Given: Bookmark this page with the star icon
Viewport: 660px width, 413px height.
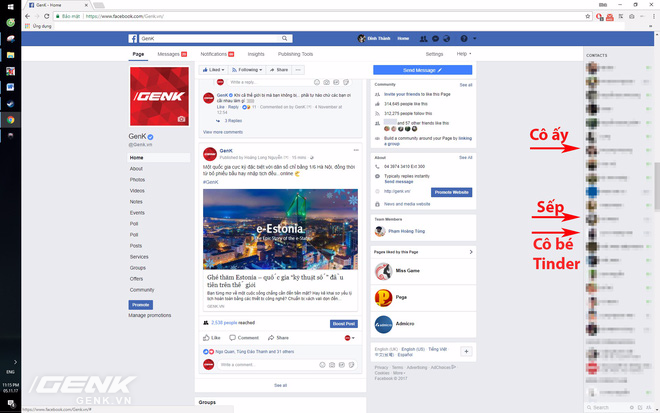Looking at the screenshot, I should (x=588, y=16).
